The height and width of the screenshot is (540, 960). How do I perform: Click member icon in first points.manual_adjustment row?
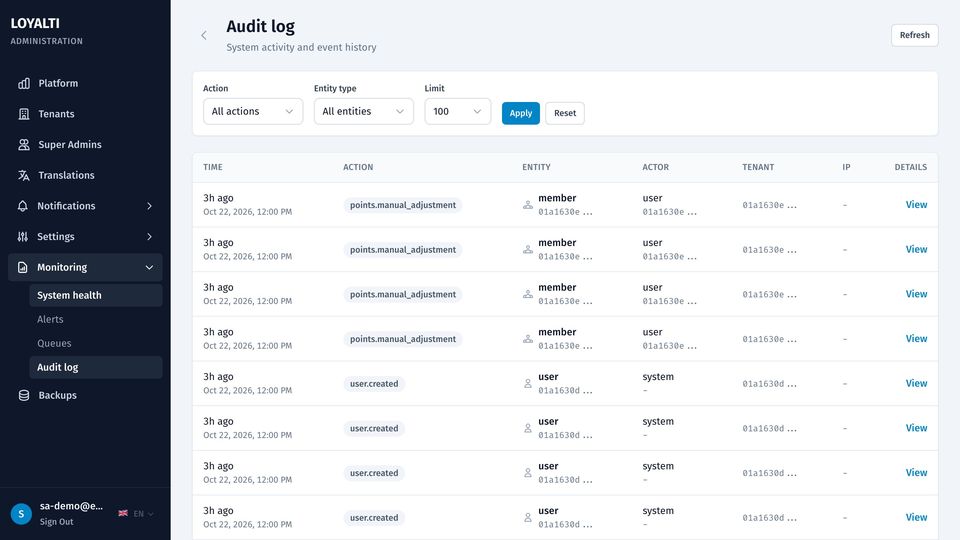528,205
